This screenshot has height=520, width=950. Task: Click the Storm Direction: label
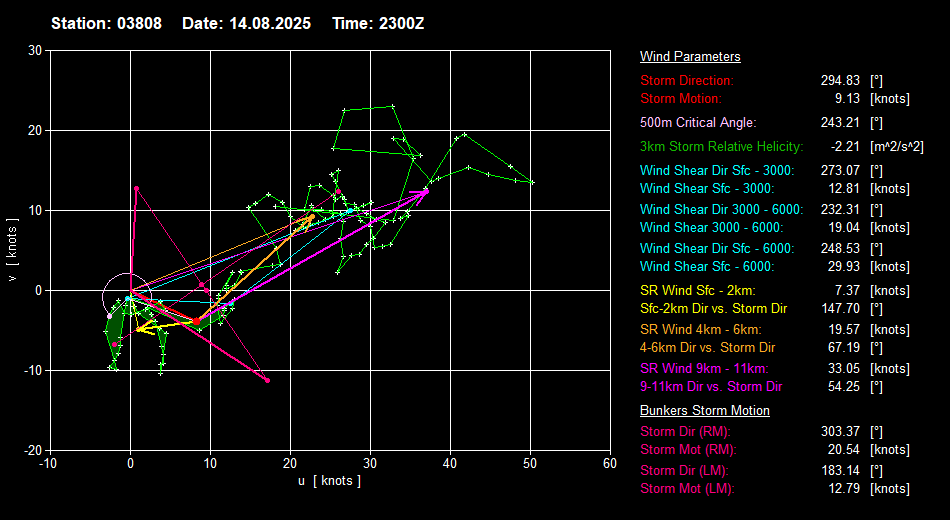[686, 81]
